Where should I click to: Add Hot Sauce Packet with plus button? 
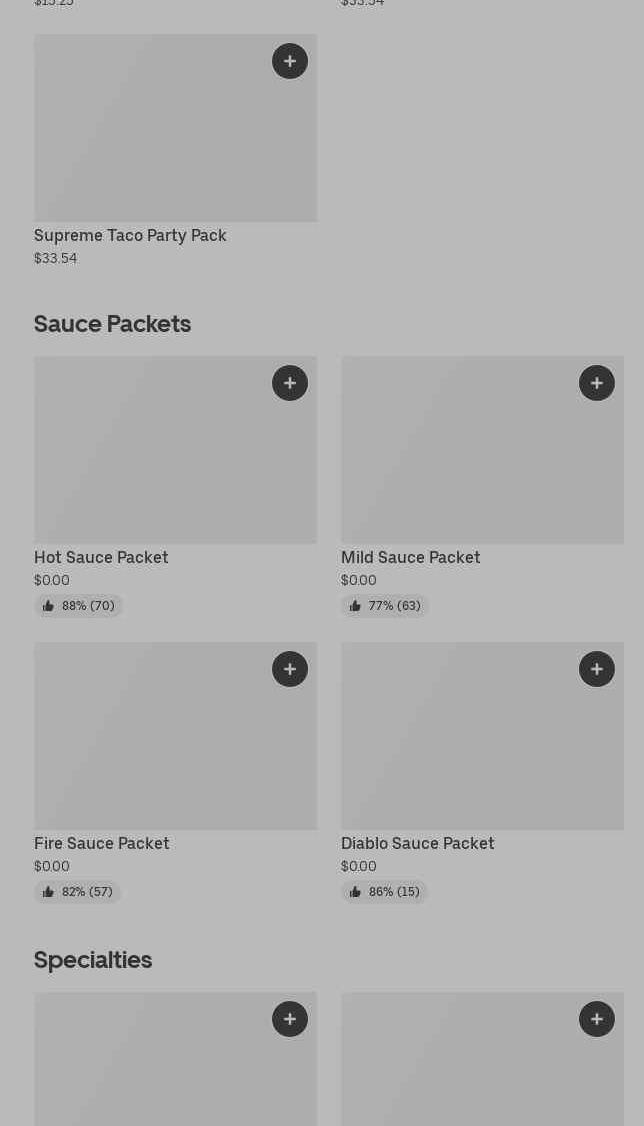click(x=290, y=383)
